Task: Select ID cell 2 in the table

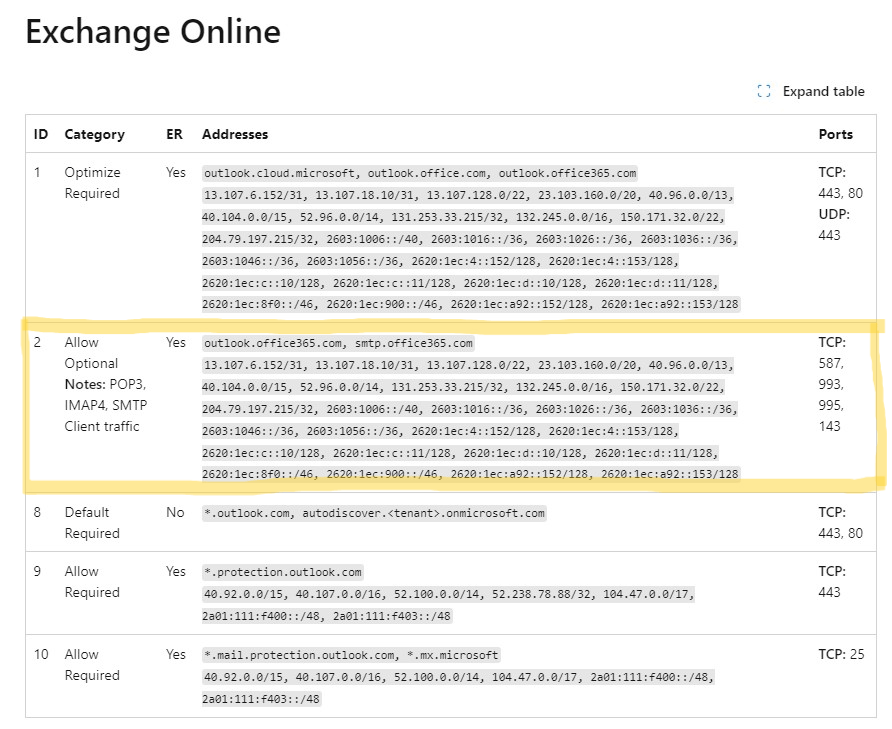Action: click(x=37, y=342)
